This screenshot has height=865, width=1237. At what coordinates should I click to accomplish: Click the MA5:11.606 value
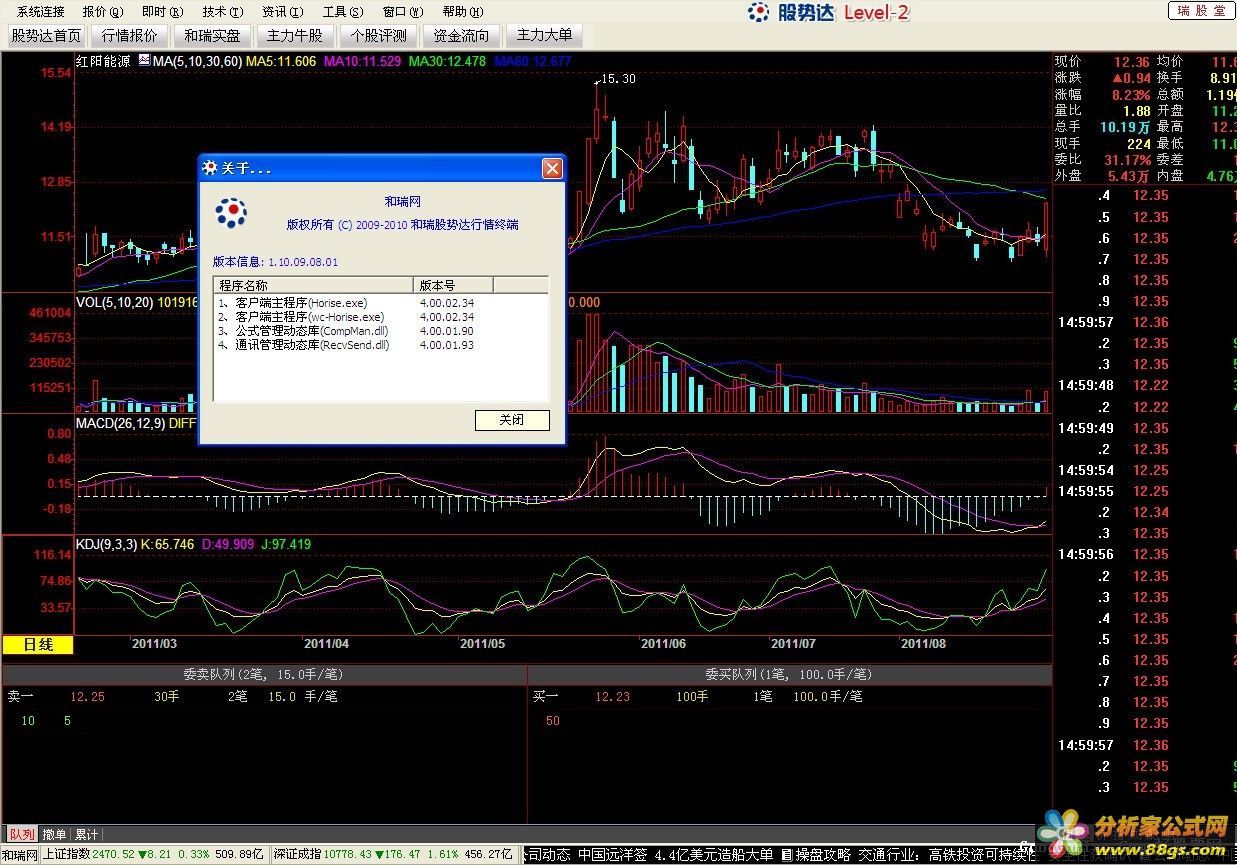pyautogui.click(x=281, y=61)
